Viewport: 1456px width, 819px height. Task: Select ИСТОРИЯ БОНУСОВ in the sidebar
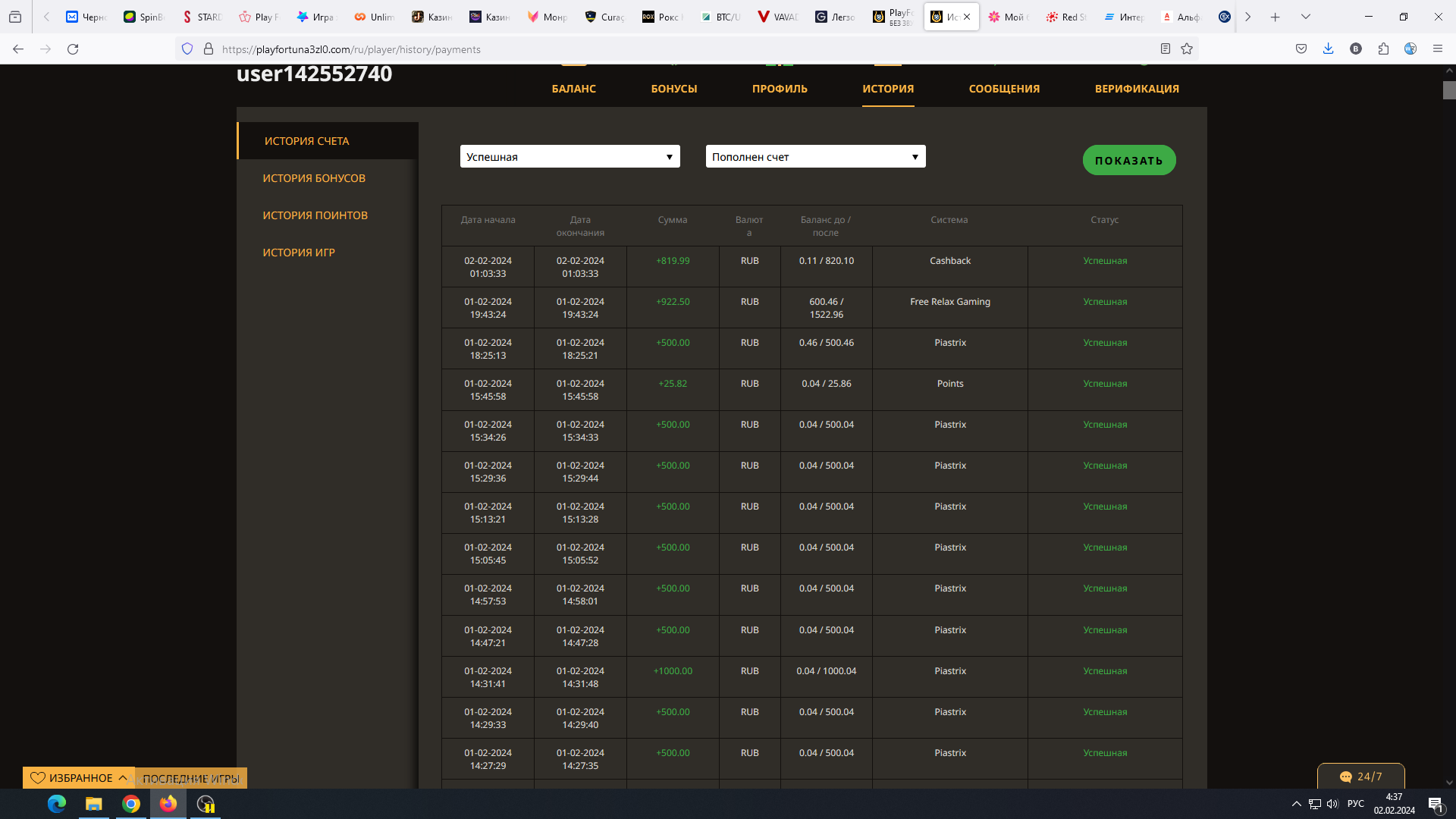coord(314,178)
